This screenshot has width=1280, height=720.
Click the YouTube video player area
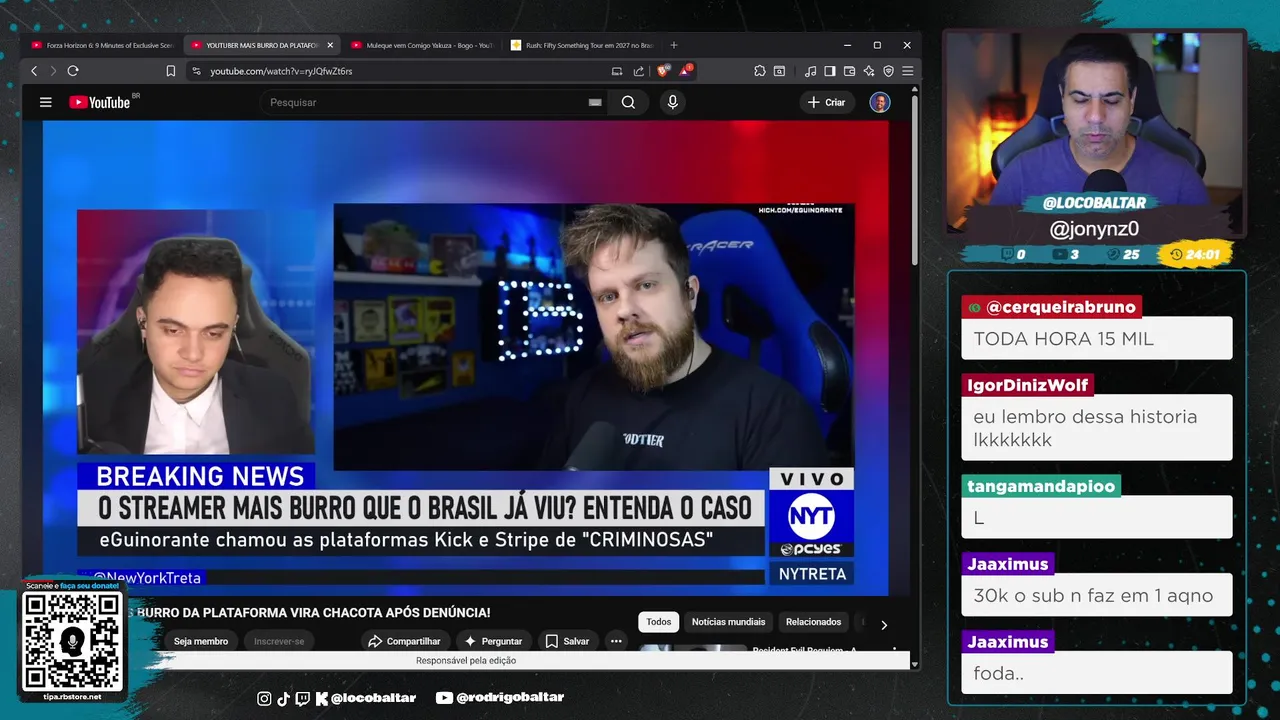[x=465, y=358]
